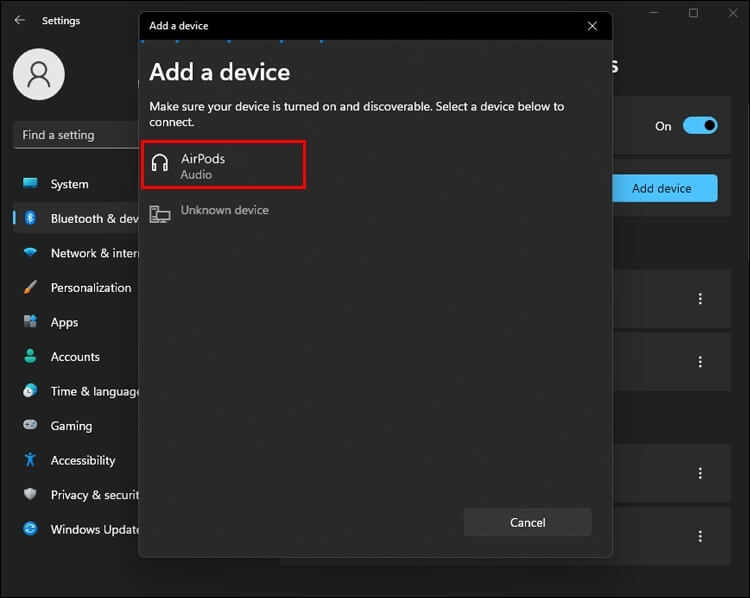Click the Unknown device computer icon
750x598 pixels.
click(x=160, y=214)
